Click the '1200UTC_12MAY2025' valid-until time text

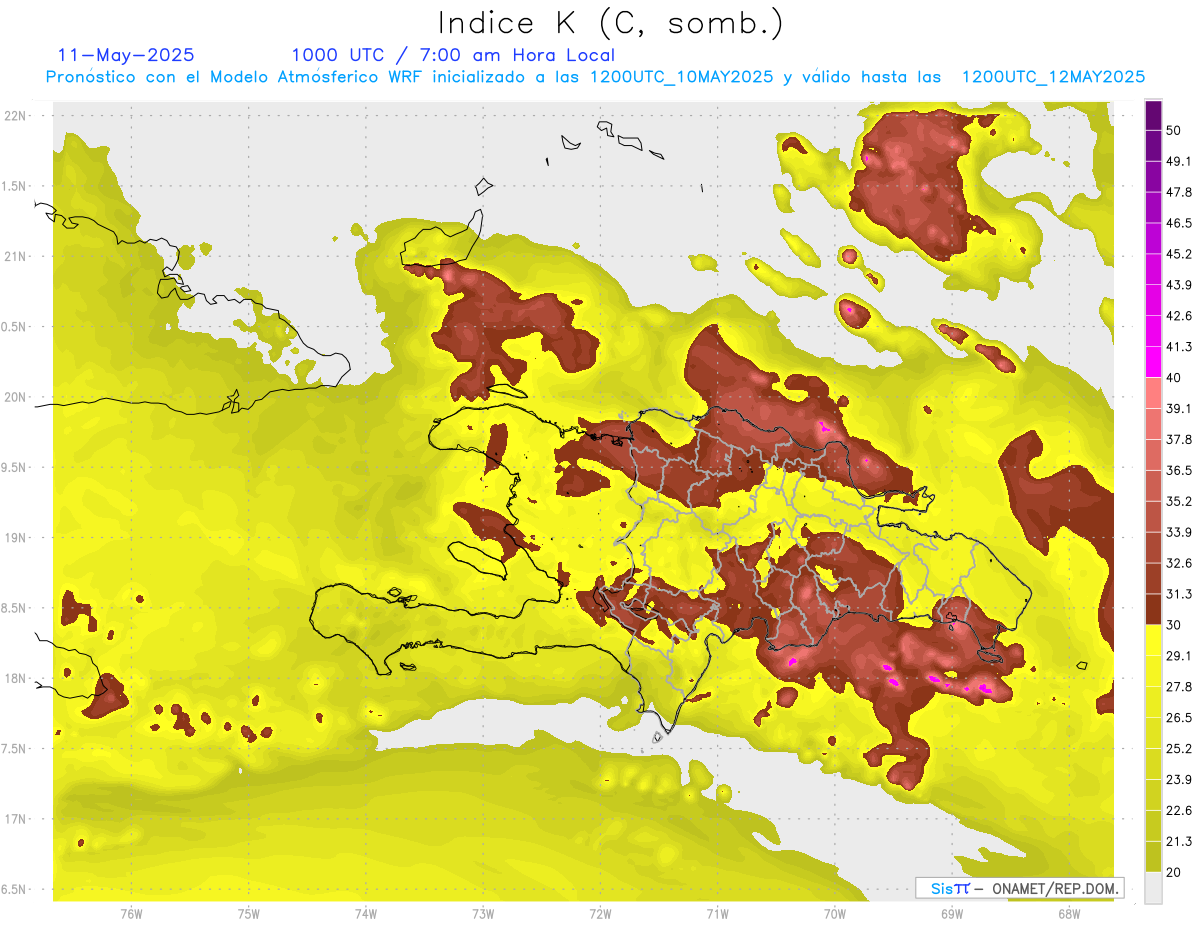(1053, 76)
